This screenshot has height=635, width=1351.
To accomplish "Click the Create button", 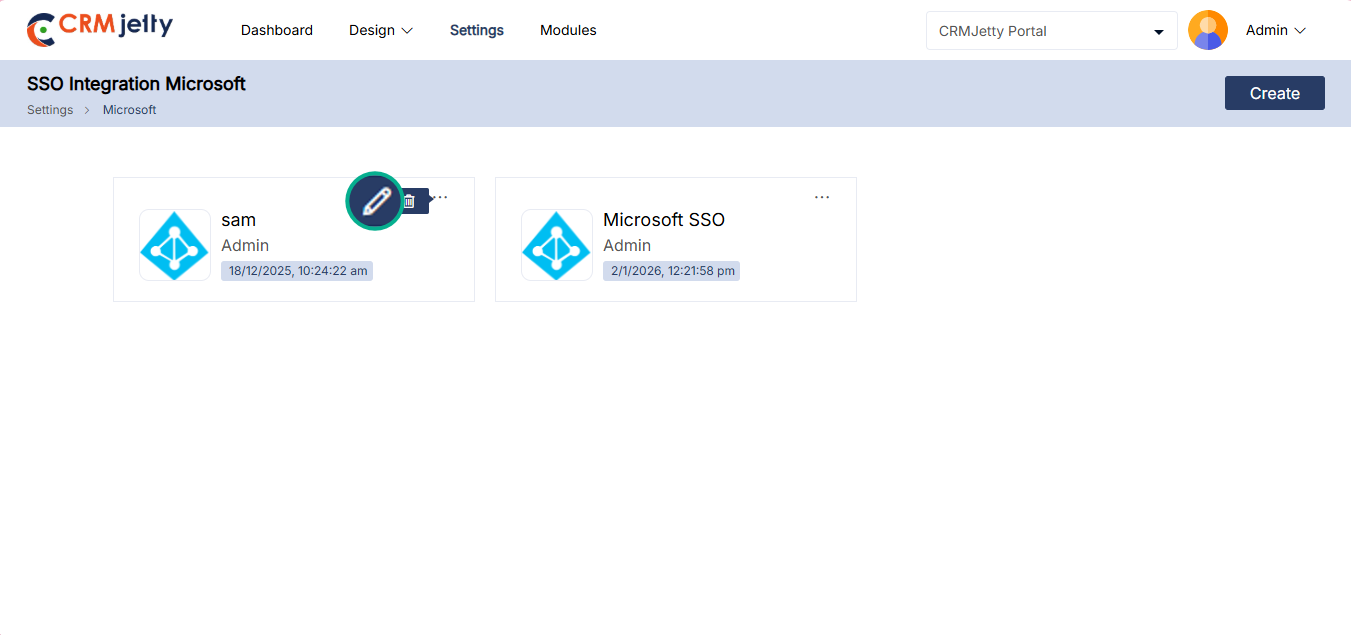I will tap(1275, 93).
